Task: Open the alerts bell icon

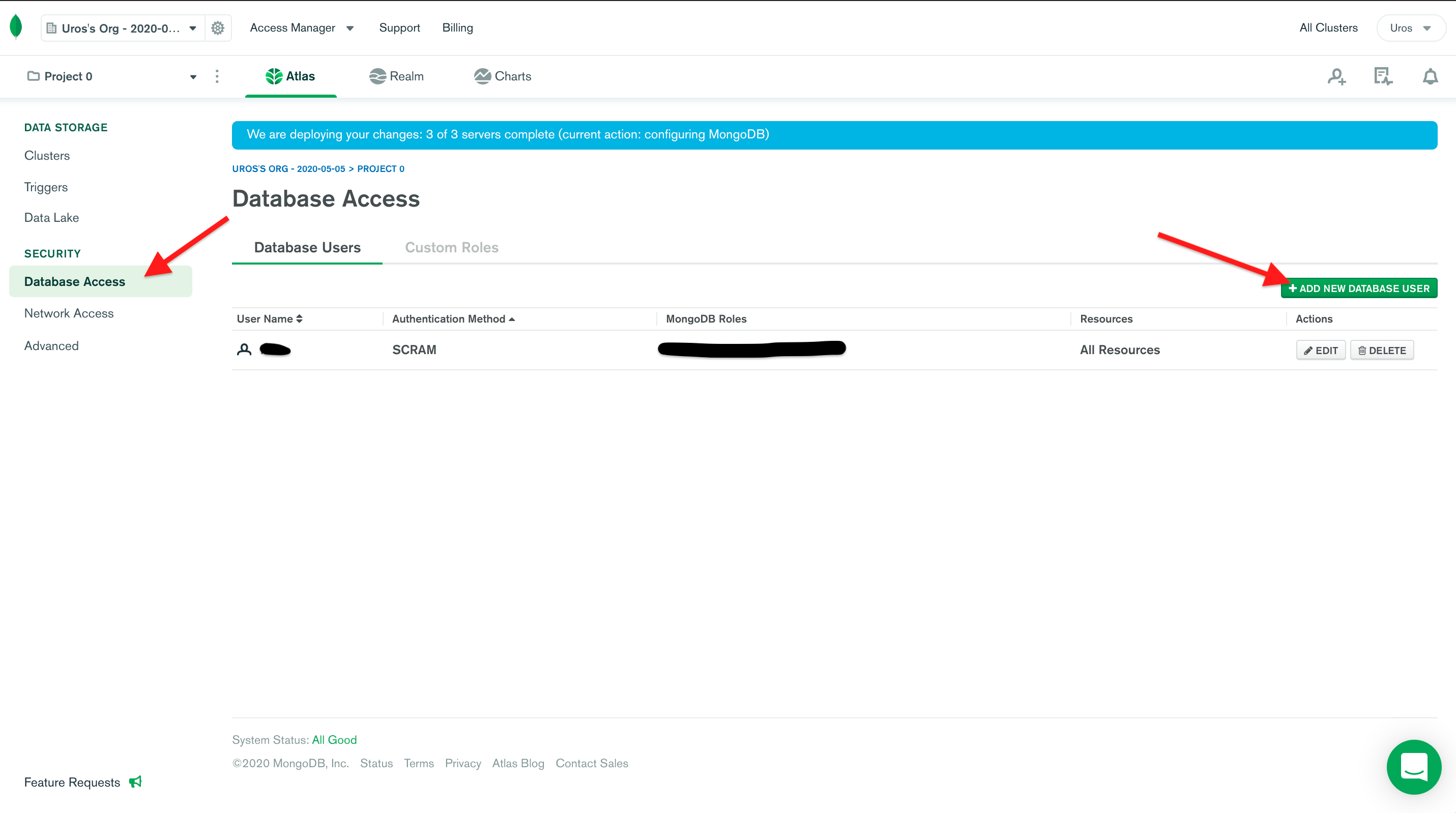Action: pos(1430,76)
